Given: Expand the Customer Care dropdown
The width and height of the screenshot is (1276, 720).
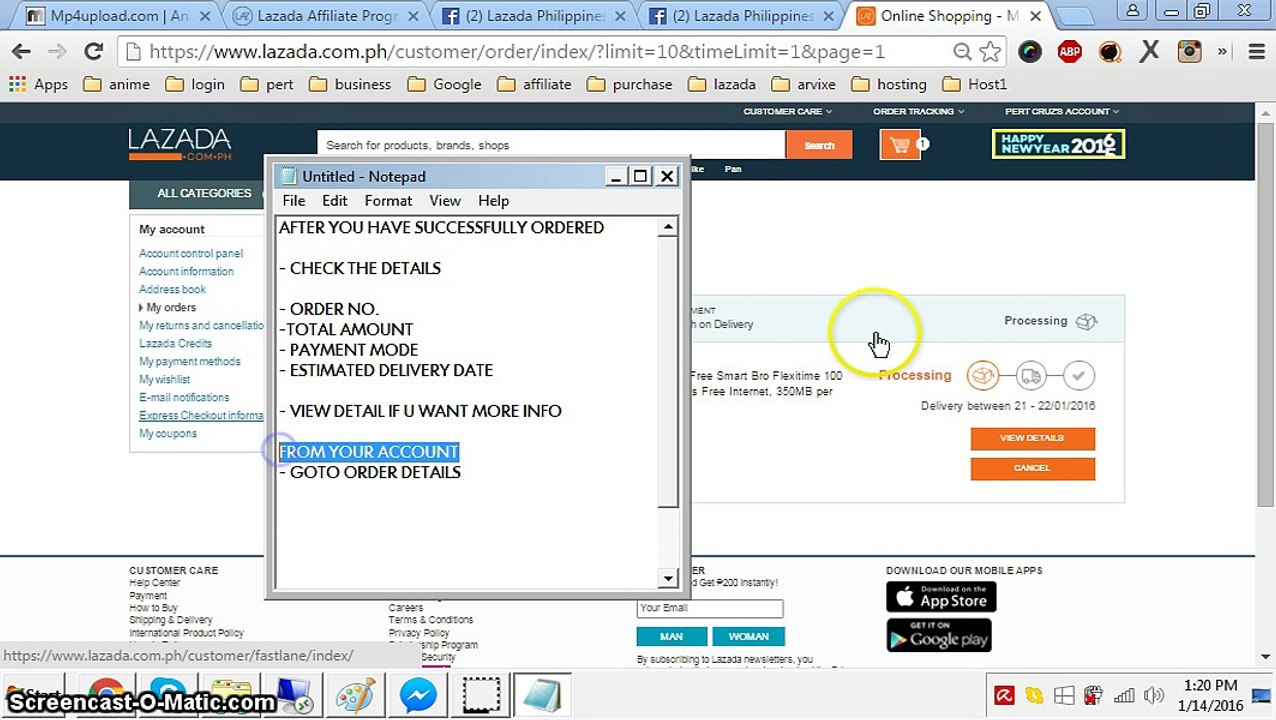Looking at the screenshot, I should click(x=787, y=112).
